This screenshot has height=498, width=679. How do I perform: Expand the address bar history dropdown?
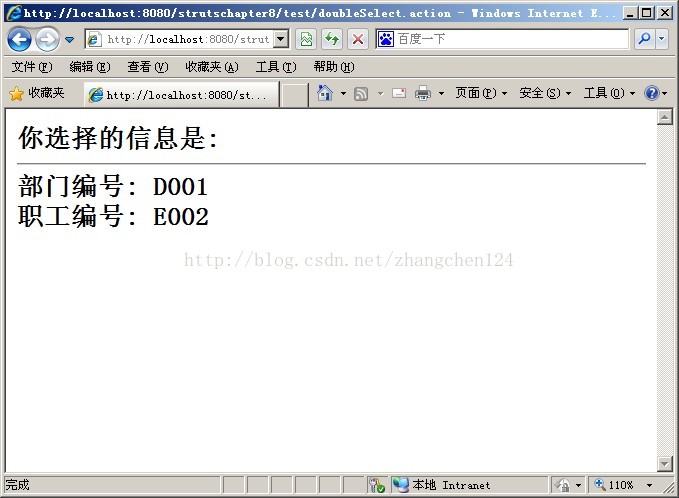pyautogui.click(x=281, y=39)
